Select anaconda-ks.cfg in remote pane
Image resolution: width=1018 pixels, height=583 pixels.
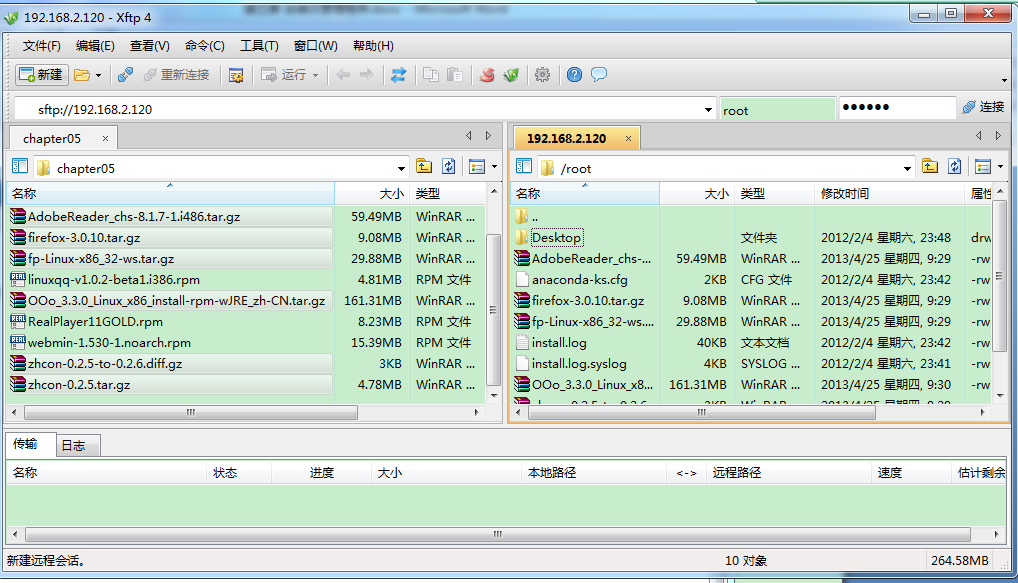click(579, 280)
